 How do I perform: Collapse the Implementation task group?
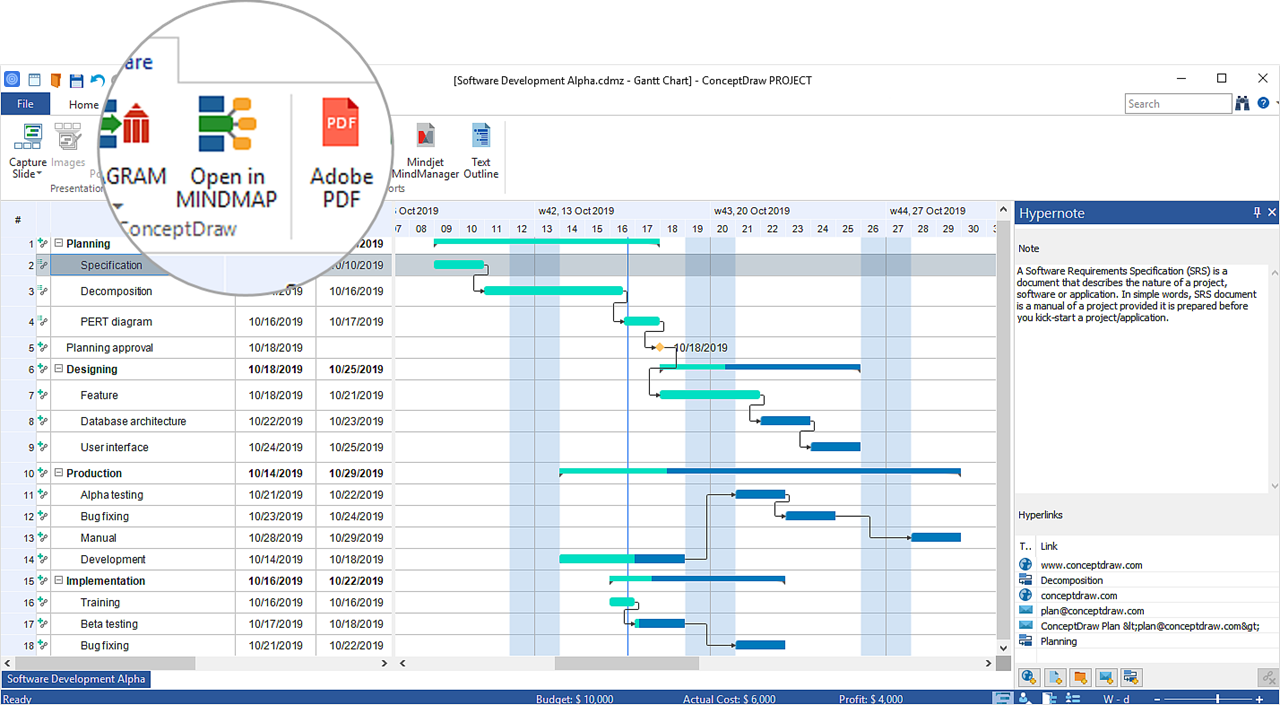point(58,581)
